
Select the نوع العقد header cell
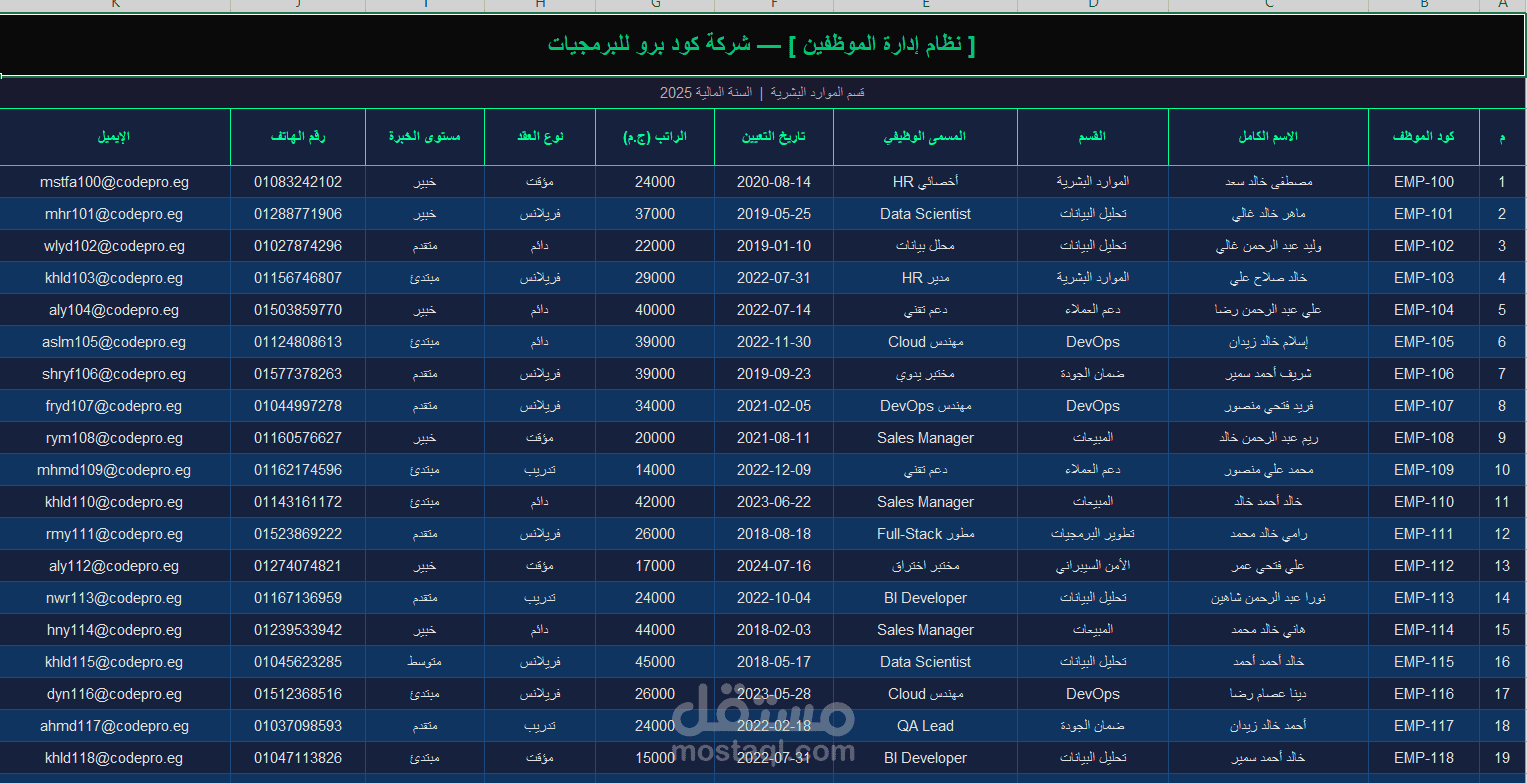click(540, 136)
